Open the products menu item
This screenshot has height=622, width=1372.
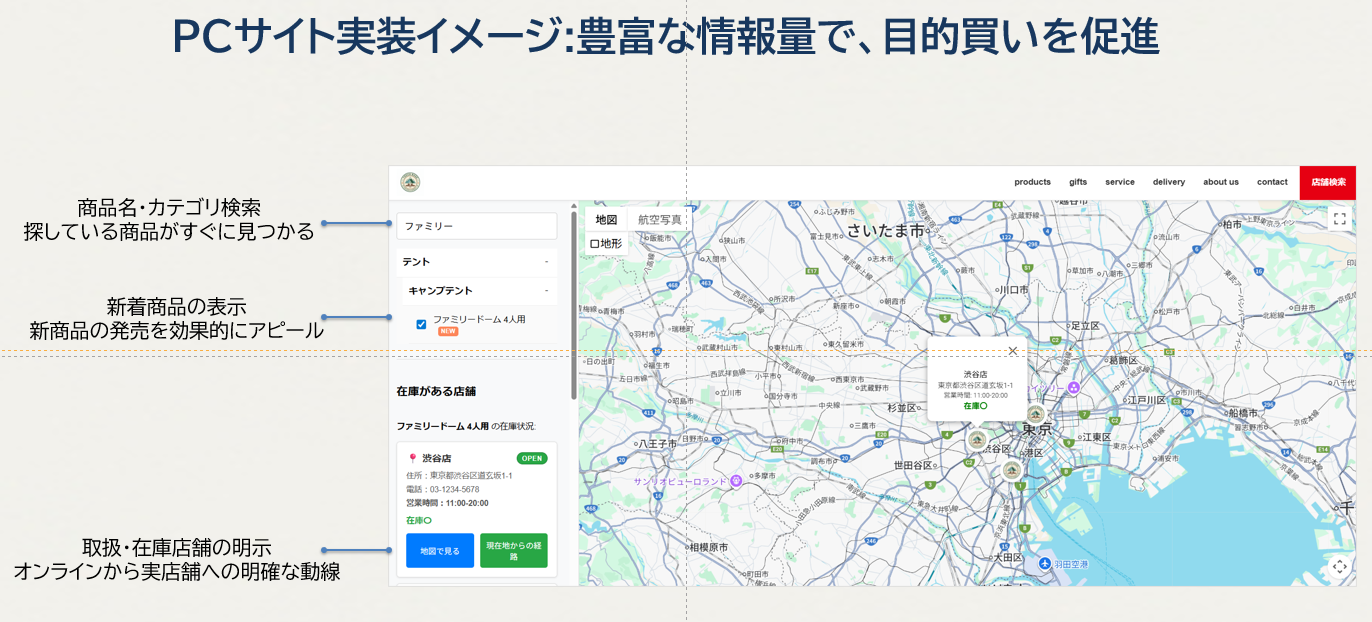point(1032,182)
